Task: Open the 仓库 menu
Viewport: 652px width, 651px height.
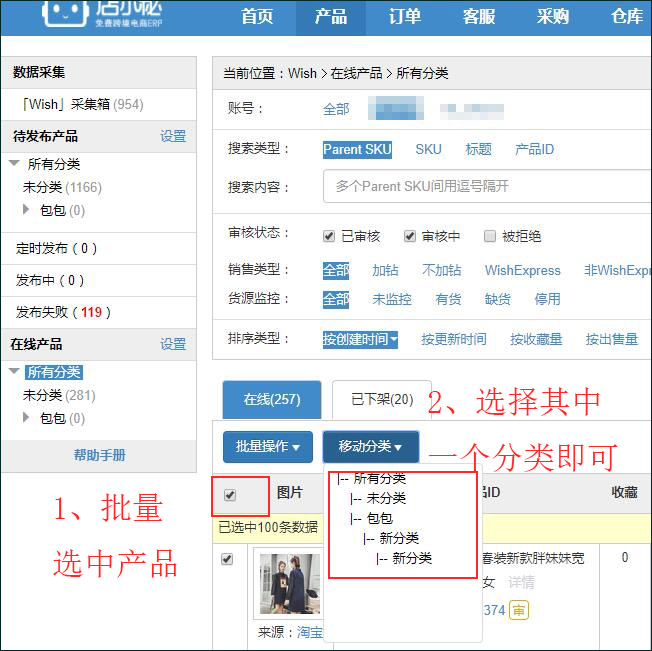Action: [626, 17]
